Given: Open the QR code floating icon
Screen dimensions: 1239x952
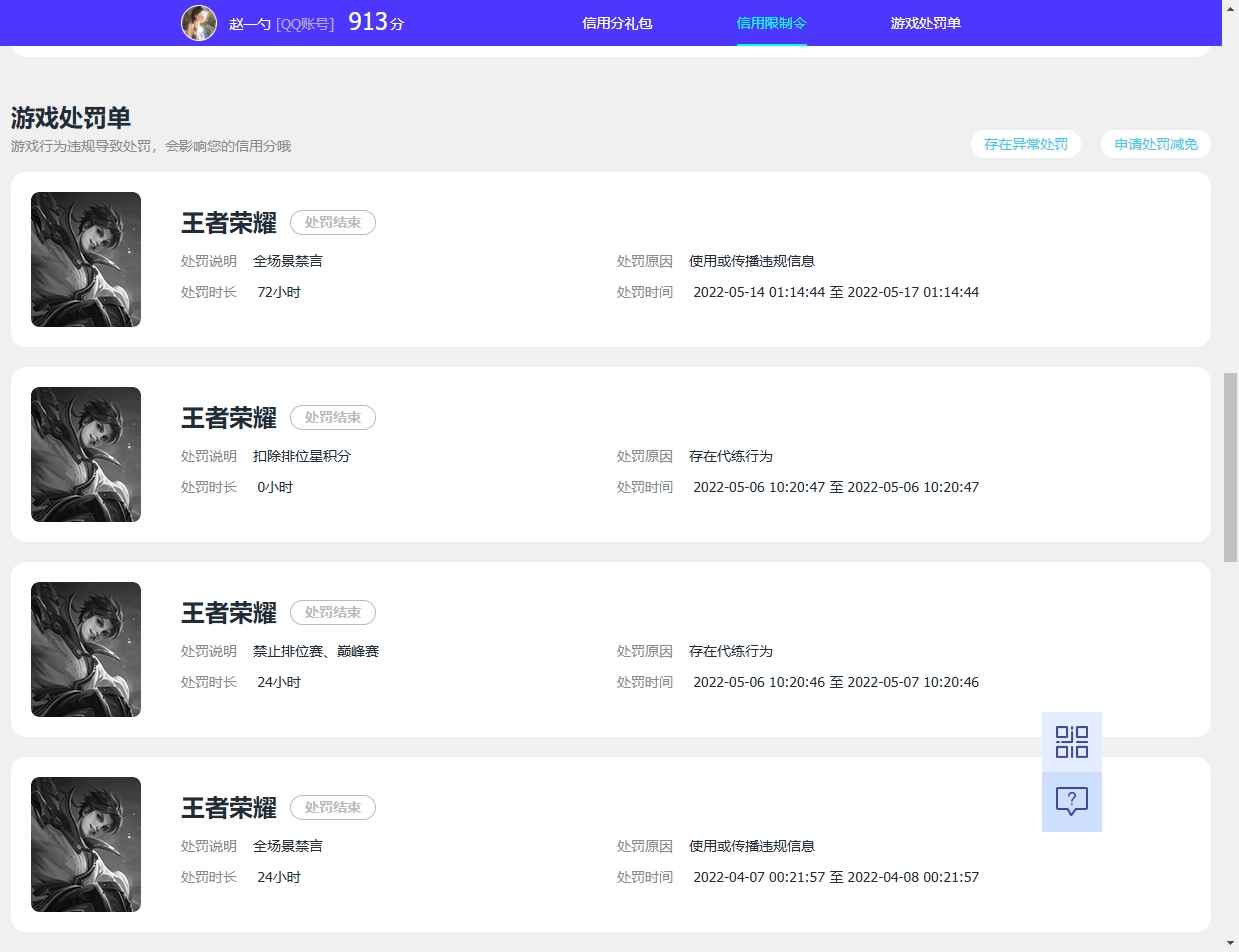Looking at the screenshot, I should coord(1071,742).
